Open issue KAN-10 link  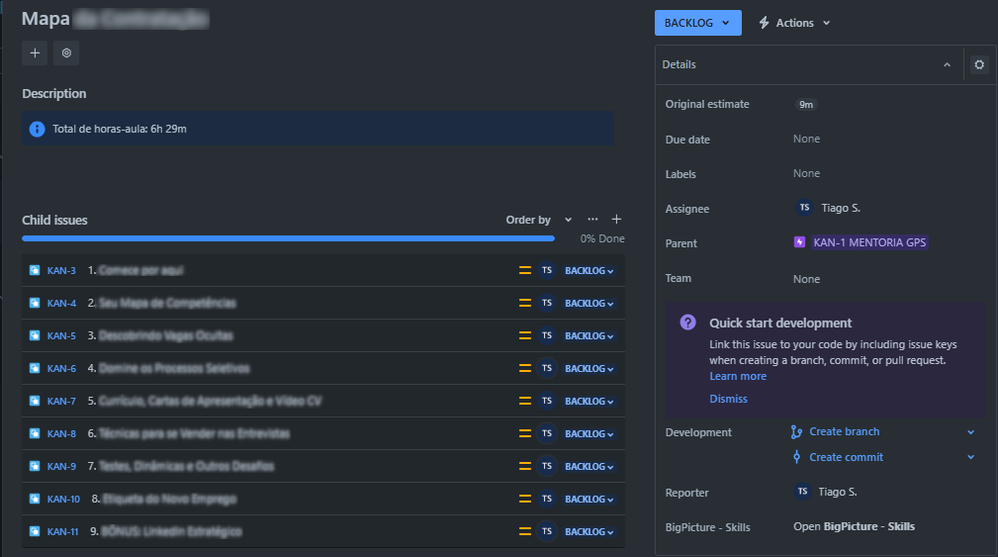pyautogui.click(x=64, y=499)
